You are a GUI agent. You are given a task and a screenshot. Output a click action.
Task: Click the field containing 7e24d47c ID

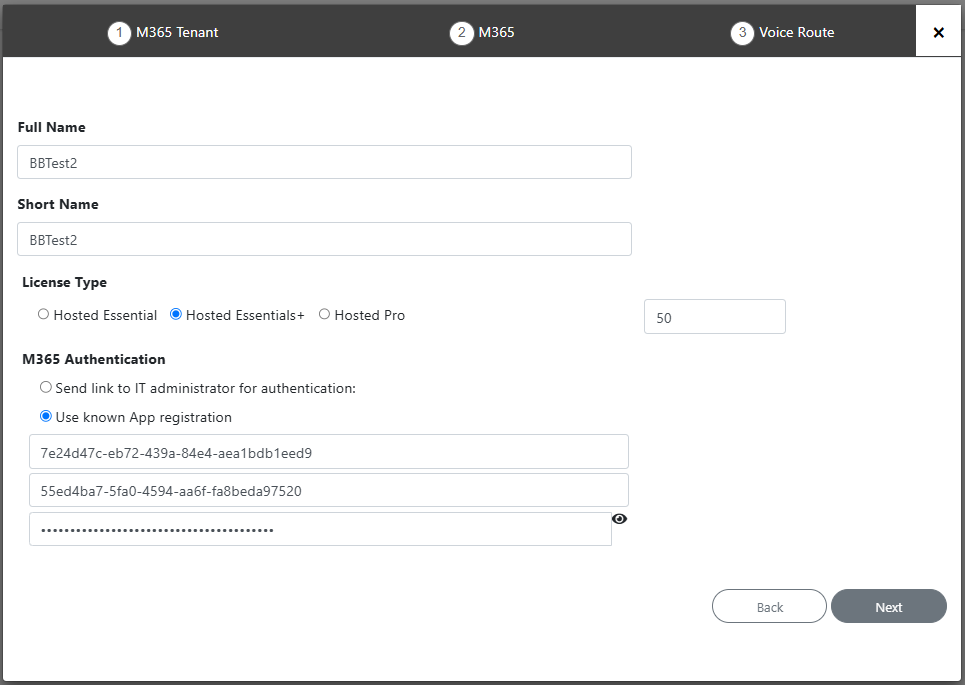click(329, 452)
